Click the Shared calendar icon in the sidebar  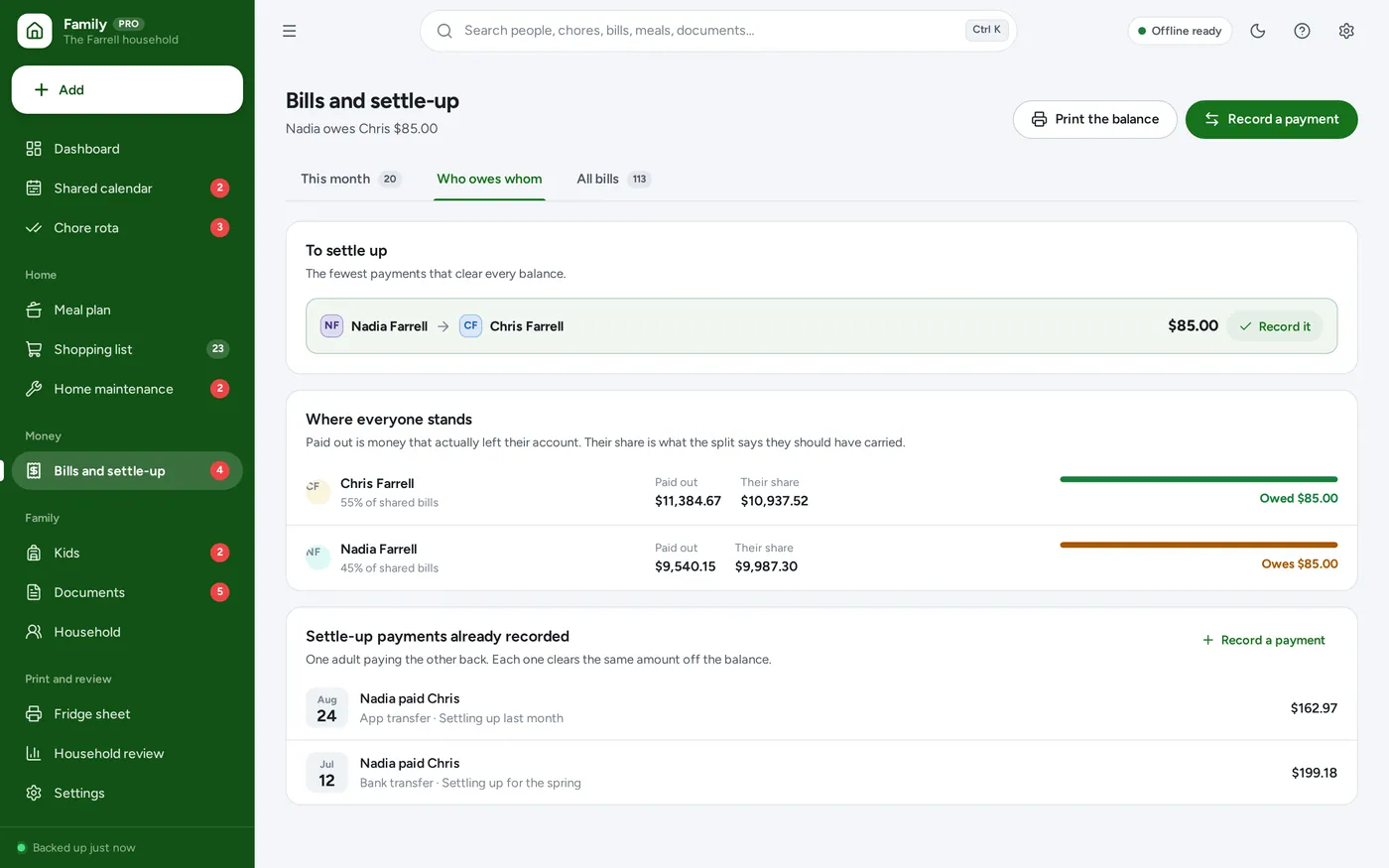pos(34,188)
